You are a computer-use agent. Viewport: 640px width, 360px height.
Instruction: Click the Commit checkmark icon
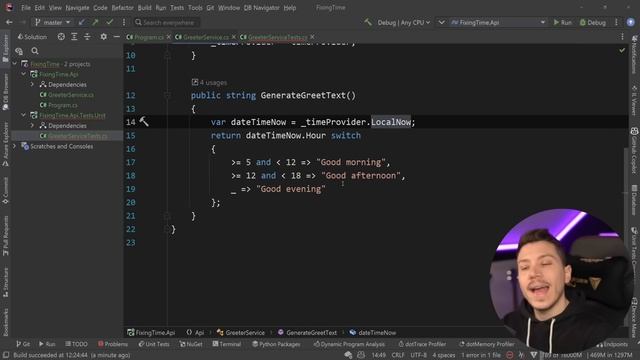109,22
